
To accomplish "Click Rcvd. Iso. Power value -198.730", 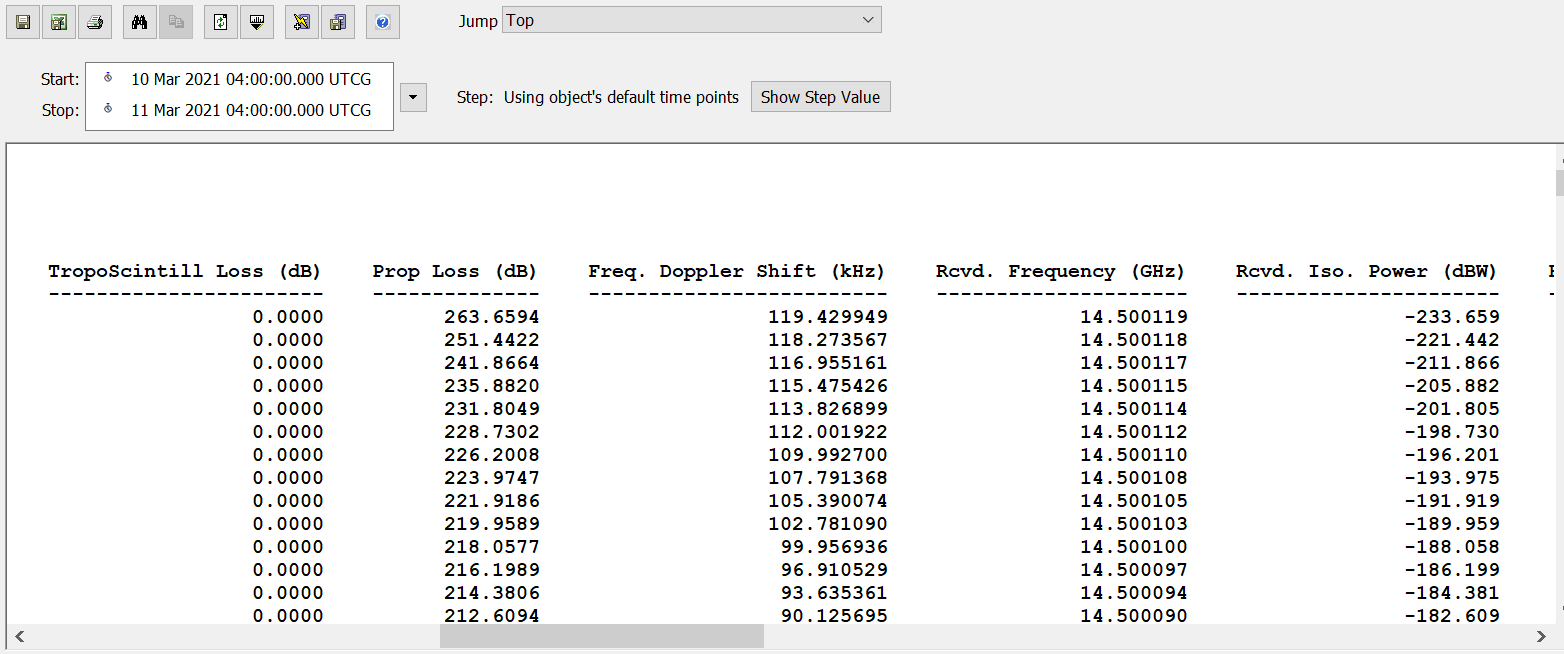I will [x=1452, y=432].
